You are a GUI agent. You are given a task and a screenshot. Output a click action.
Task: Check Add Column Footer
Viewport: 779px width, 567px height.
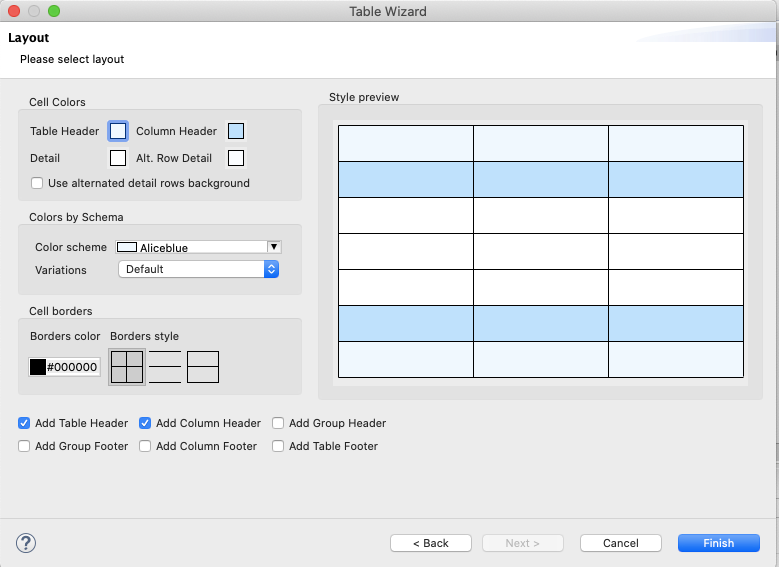pyautogui.click(x=145, y=446)
